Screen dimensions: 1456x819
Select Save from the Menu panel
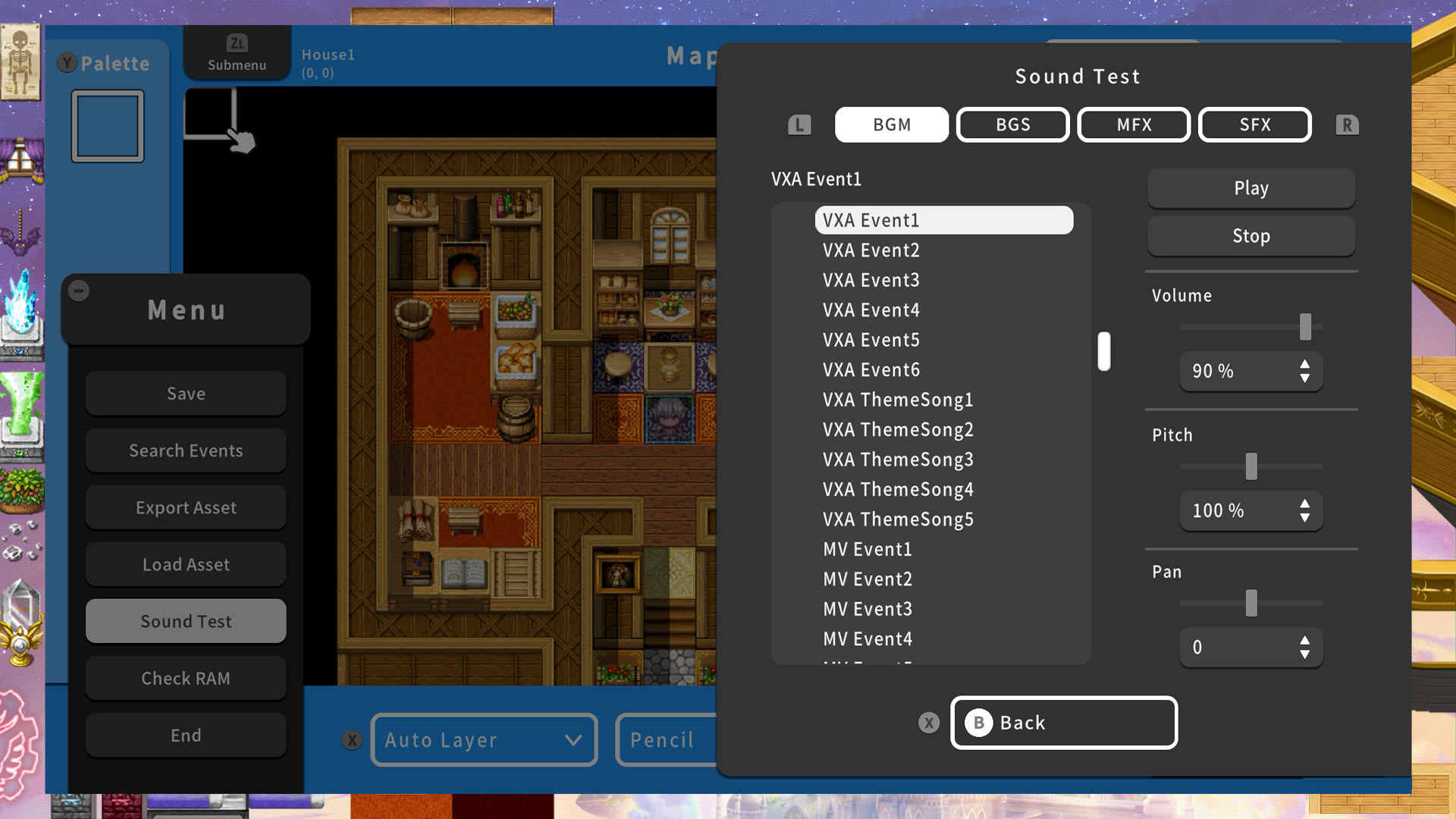pyautogui.click(x=186, y=392)
